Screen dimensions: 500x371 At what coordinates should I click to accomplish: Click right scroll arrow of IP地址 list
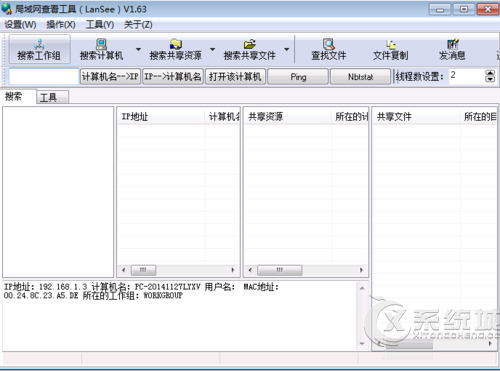click(233, 270)
